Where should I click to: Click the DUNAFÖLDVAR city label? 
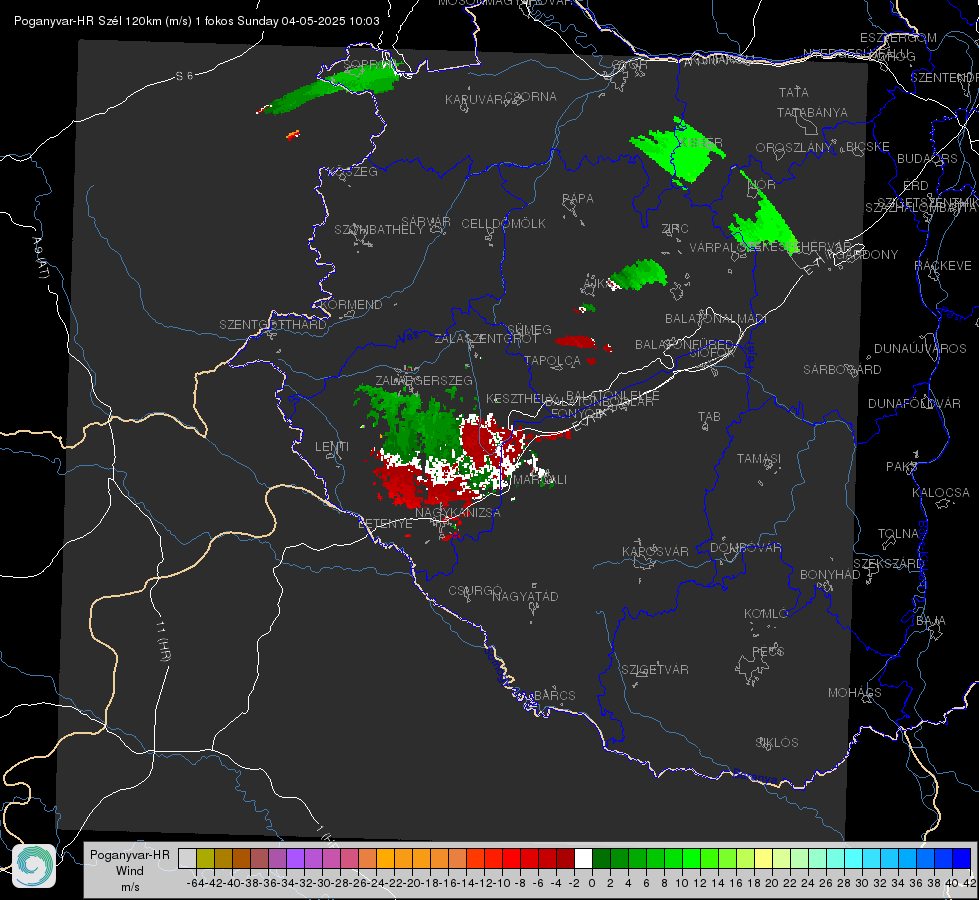(x=915, y=404)
